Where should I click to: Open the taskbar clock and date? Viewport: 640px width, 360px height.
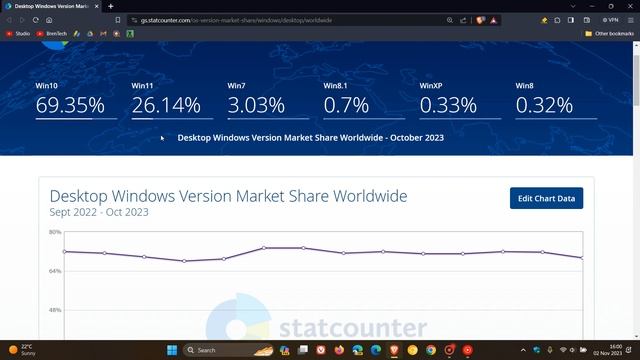point(608,350)
